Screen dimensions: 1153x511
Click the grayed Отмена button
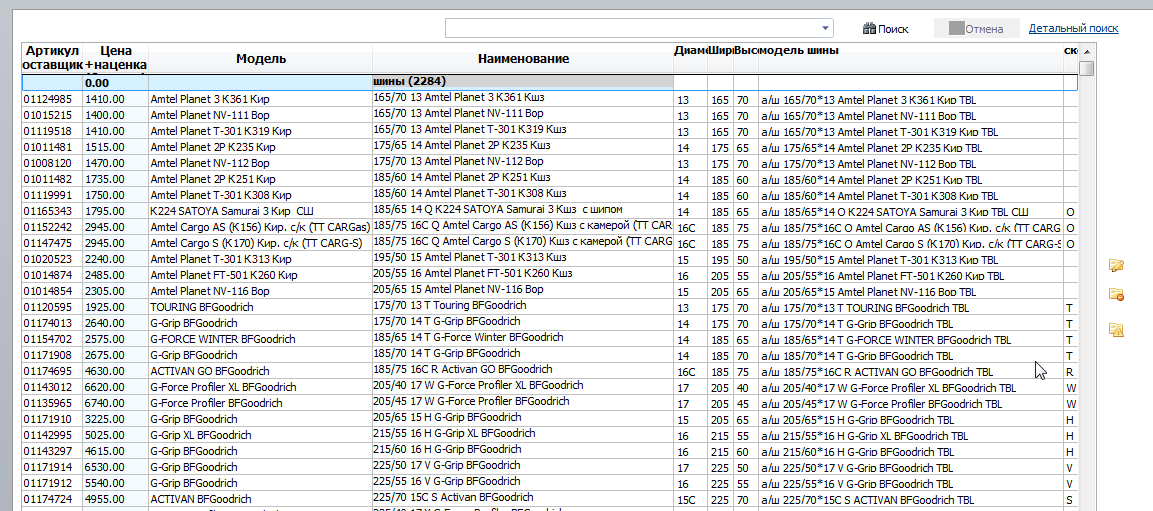977,29
